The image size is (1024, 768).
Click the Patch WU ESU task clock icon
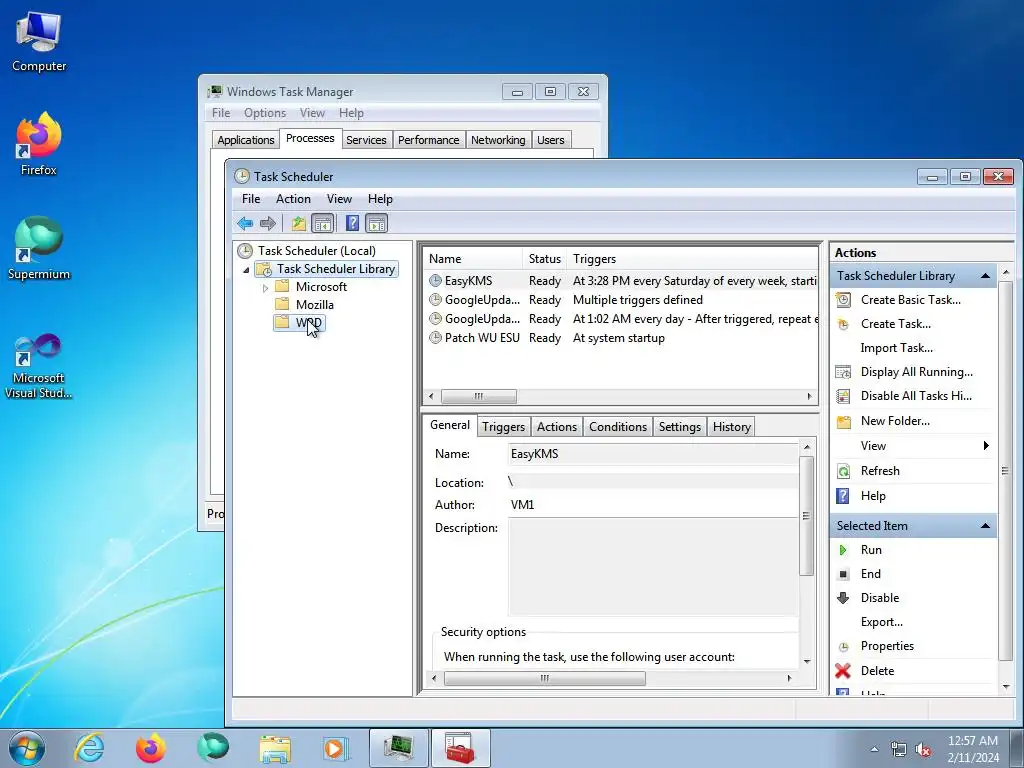435,338
